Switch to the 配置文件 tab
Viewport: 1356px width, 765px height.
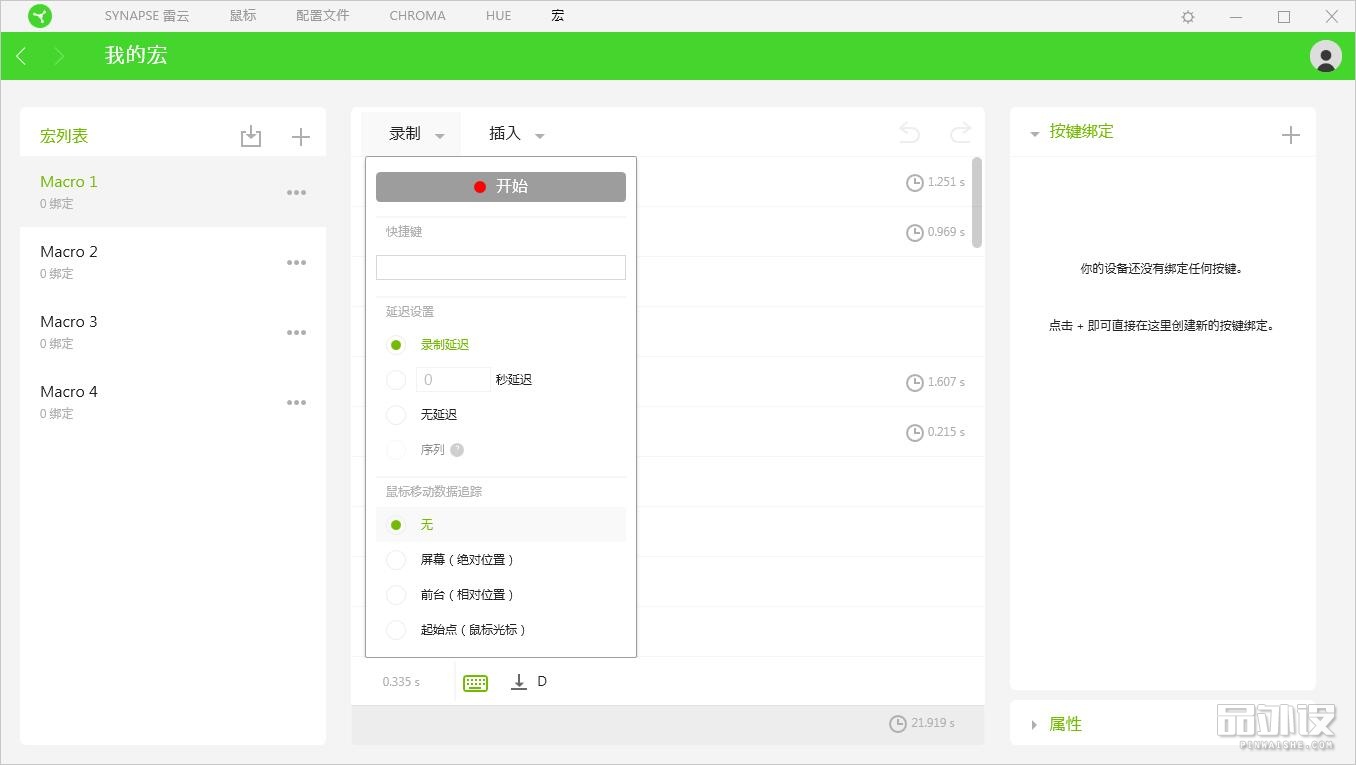pyautogui.click(x=322, y=16)
